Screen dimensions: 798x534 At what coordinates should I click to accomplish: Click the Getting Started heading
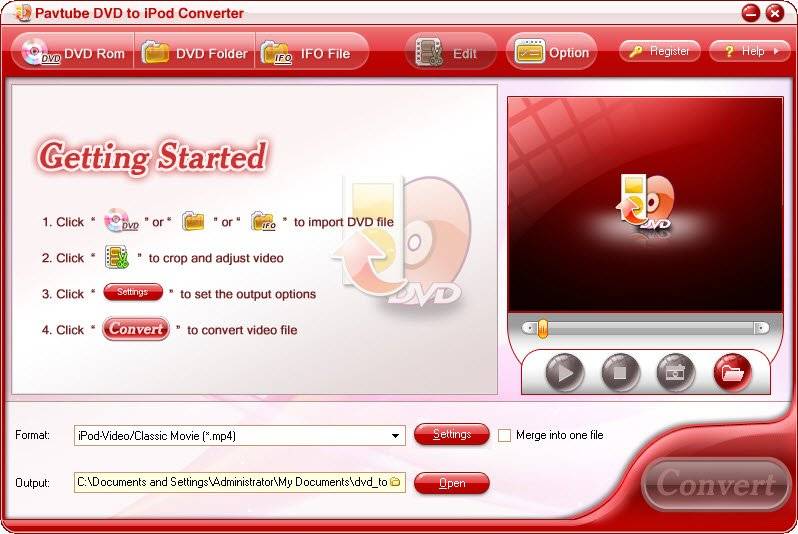pos(152,157)
